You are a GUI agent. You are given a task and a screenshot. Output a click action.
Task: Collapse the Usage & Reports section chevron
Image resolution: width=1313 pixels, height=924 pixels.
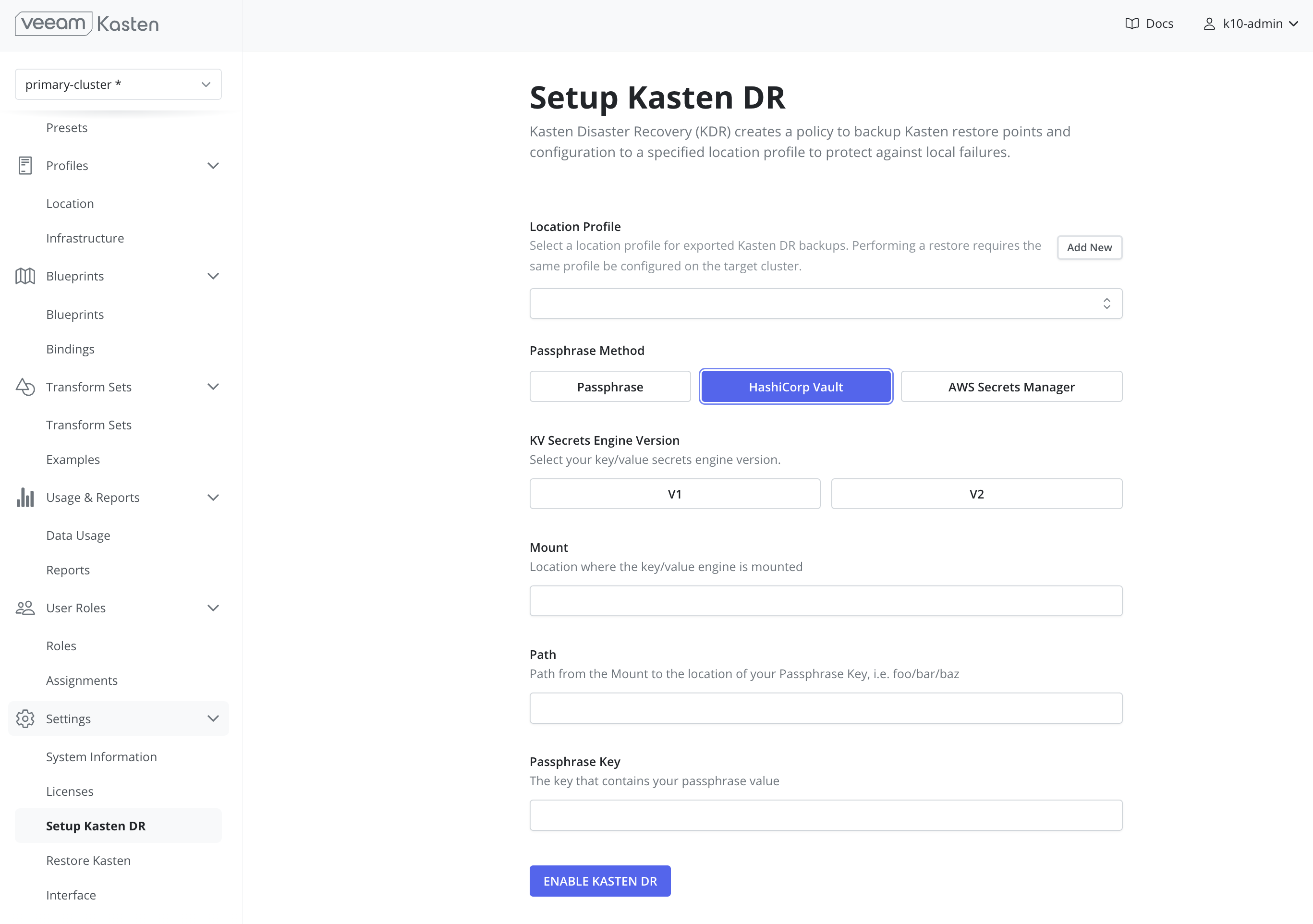coord(213,498)
